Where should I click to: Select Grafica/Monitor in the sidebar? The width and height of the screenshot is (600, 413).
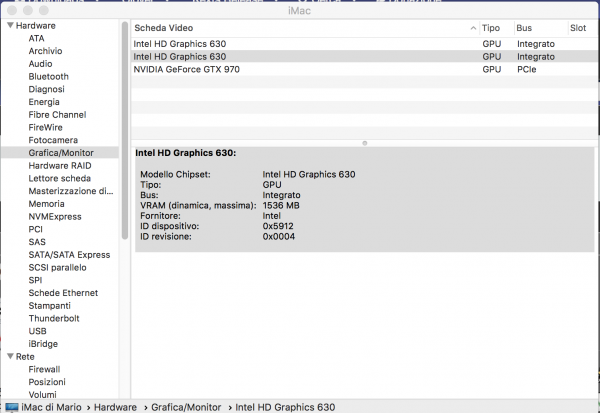tap(60, 153)
